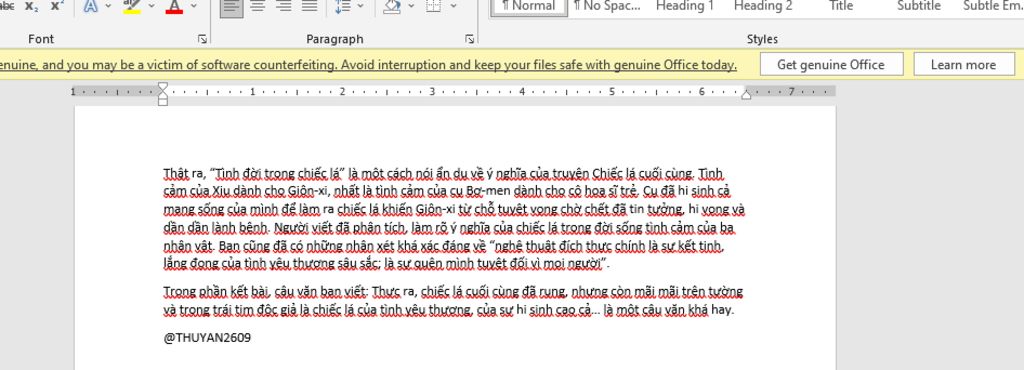
Task: Apply the Title style
Action: 840,7
